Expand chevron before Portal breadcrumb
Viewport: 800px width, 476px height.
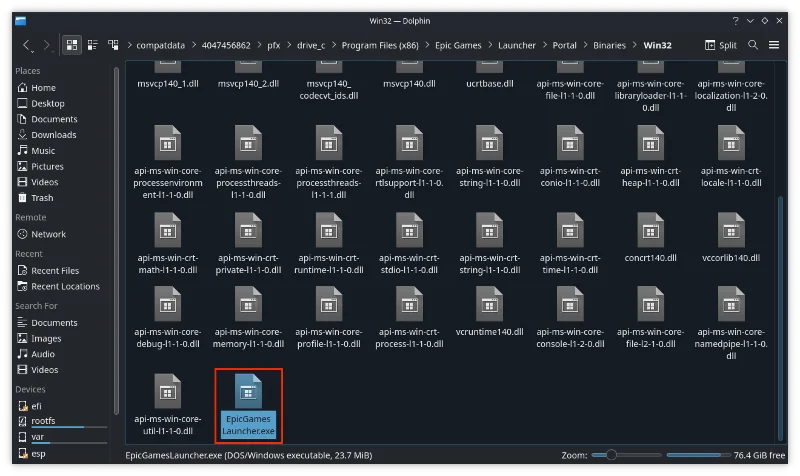point(544,45)
